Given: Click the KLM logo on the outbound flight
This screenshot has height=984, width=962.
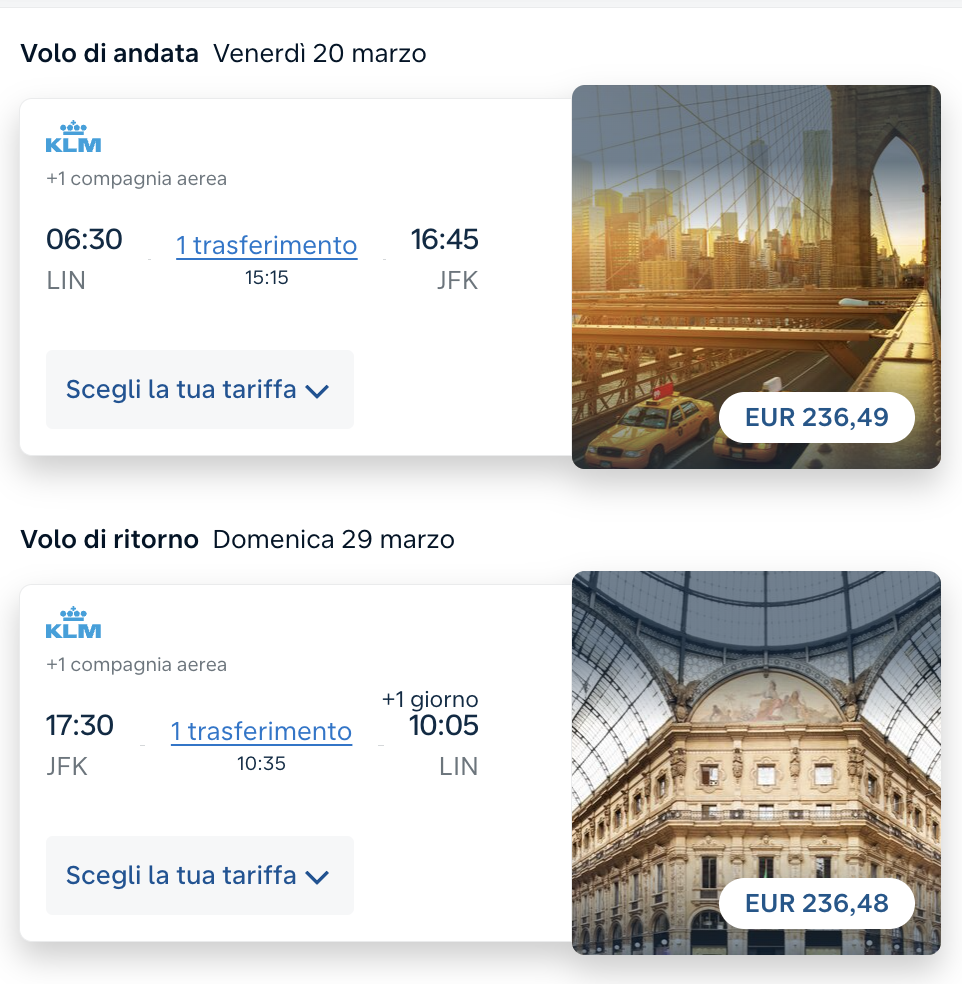Looking at the screenshot, I should (74, 137).
